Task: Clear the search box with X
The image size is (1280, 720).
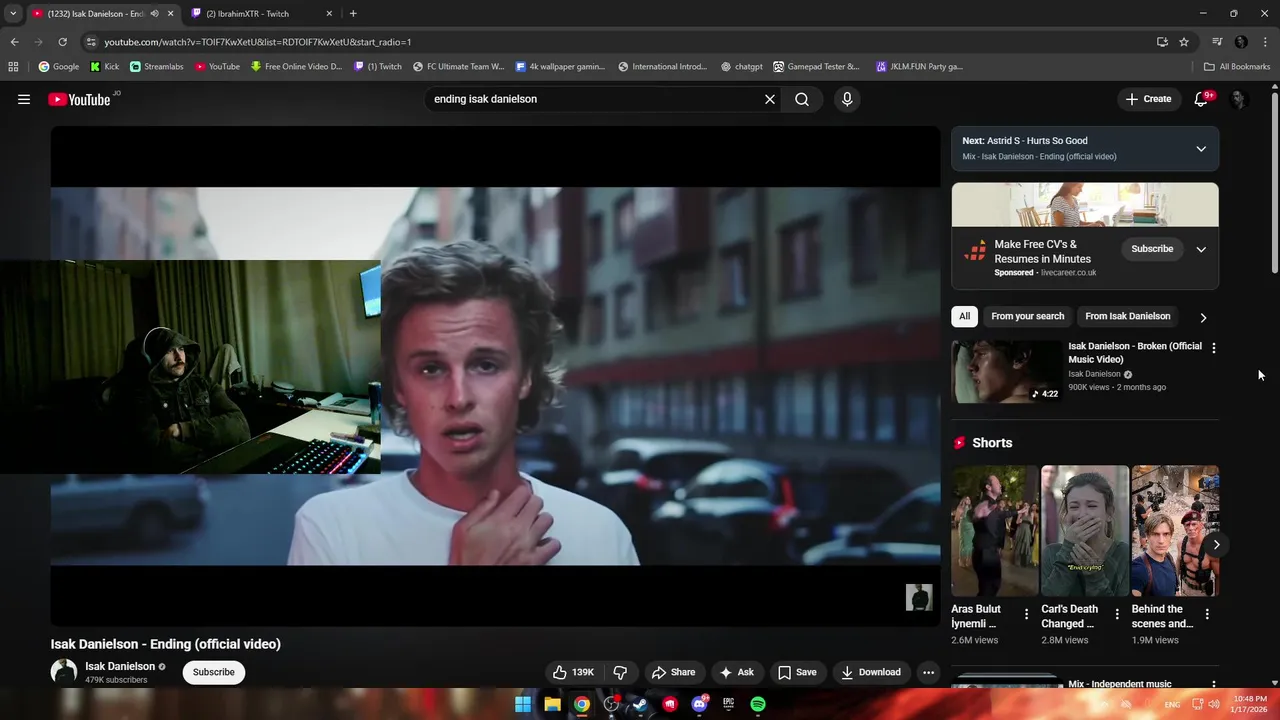Action: click(x=770, y=99)
